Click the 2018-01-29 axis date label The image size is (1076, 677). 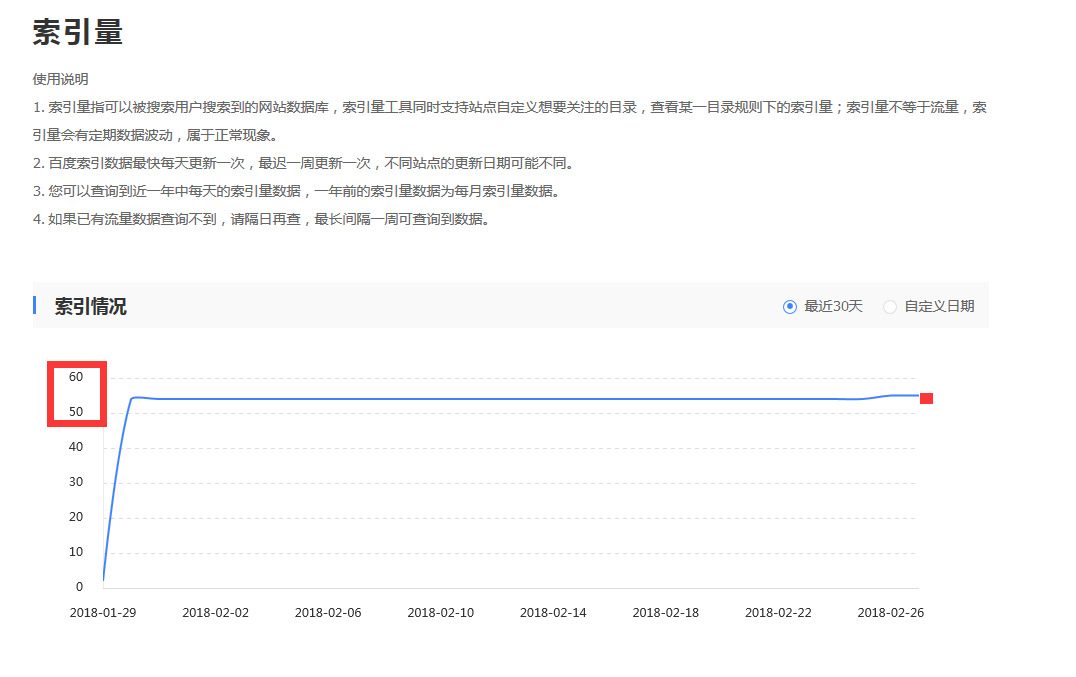[104, 612]
